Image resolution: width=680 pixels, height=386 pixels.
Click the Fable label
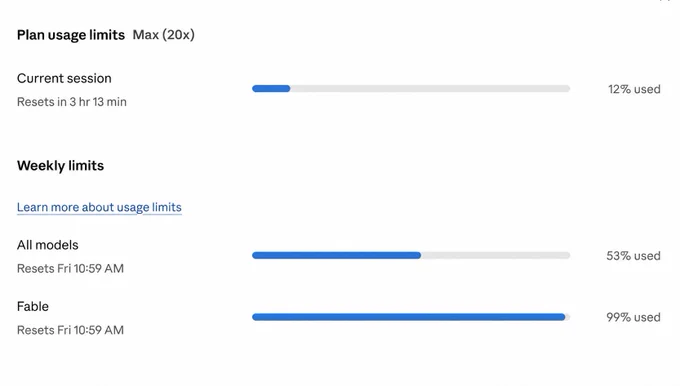33,307
